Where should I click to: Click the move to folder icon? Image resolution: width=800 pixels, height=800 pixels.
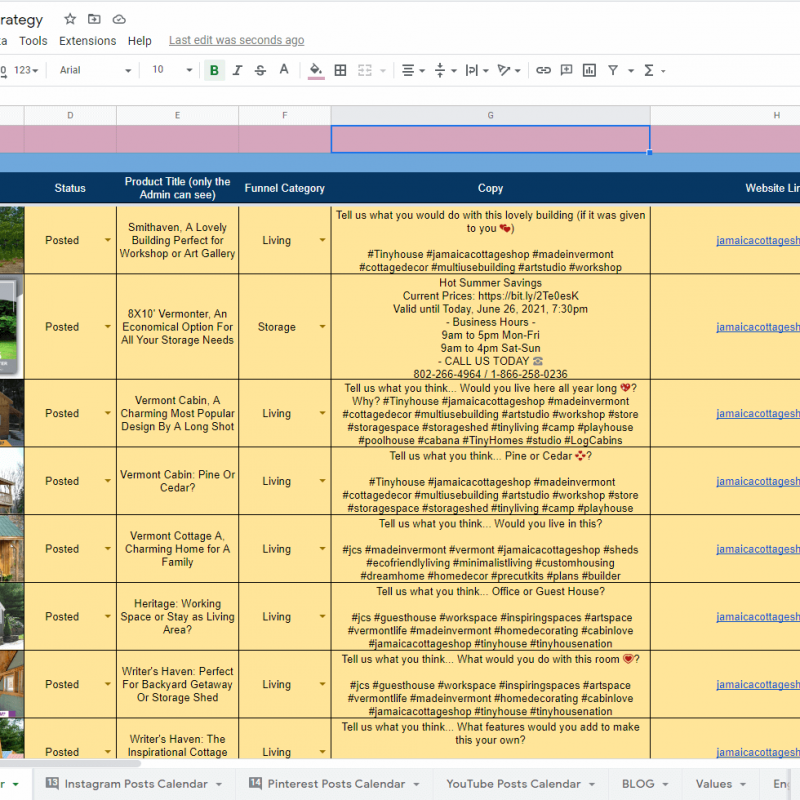click(x=94, y=19)
